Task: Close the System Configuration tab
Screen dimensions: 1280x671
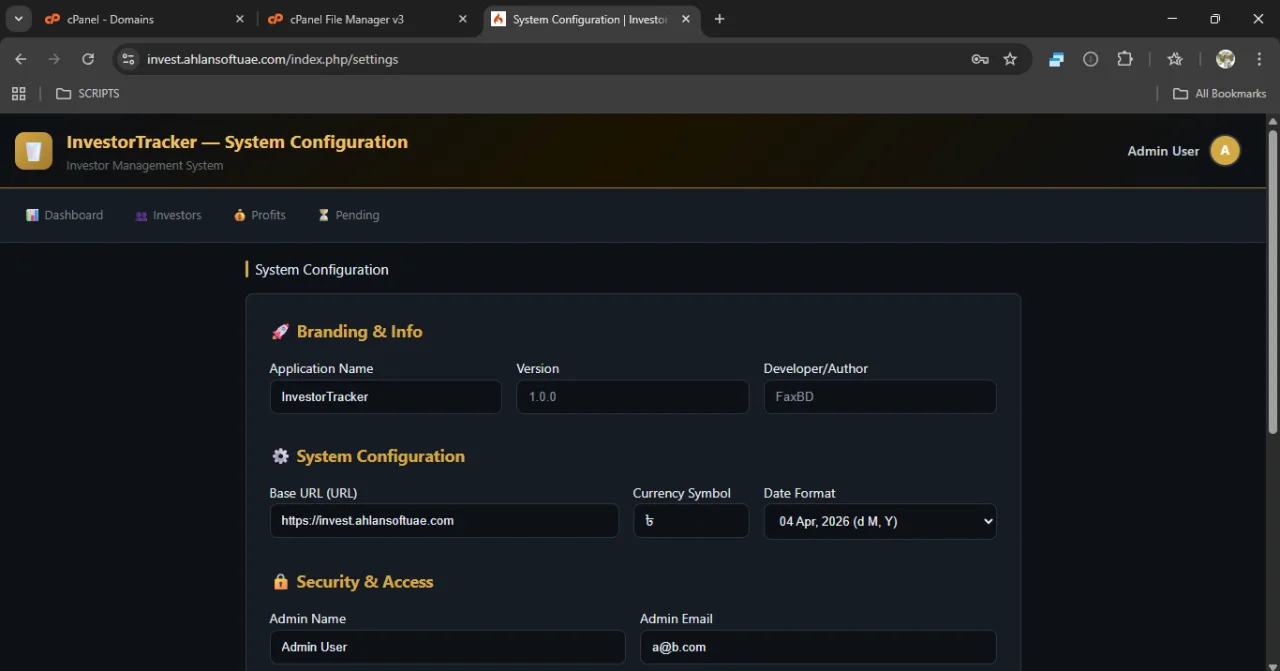Action: point(685,19)
